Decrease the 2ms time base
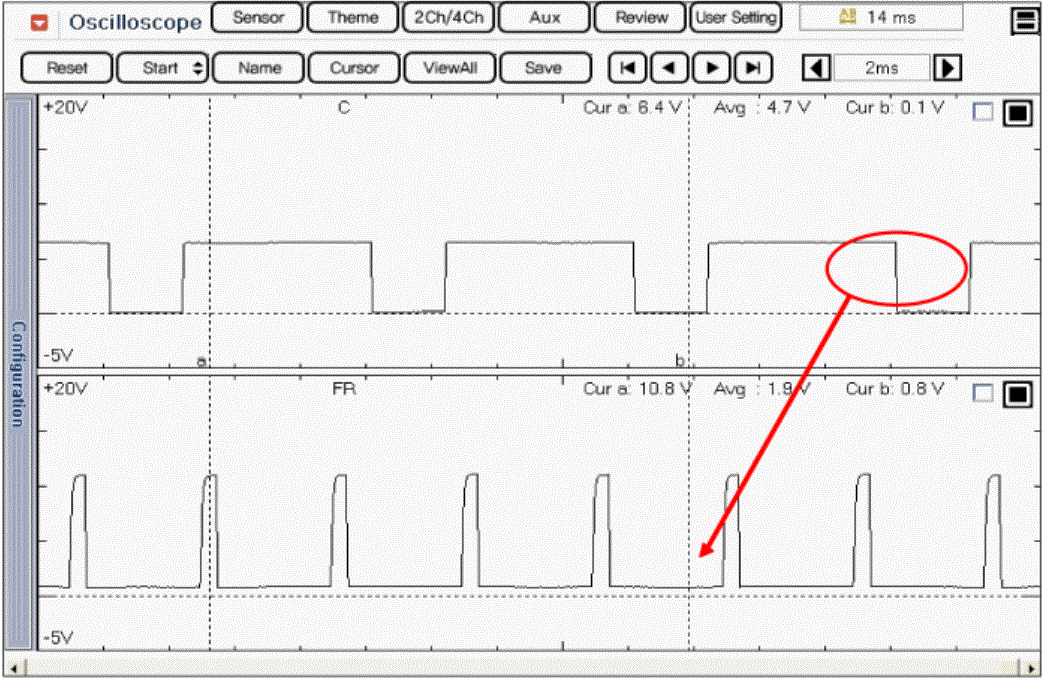This screenshot has width=1043, height=679. tap(817, 68)
